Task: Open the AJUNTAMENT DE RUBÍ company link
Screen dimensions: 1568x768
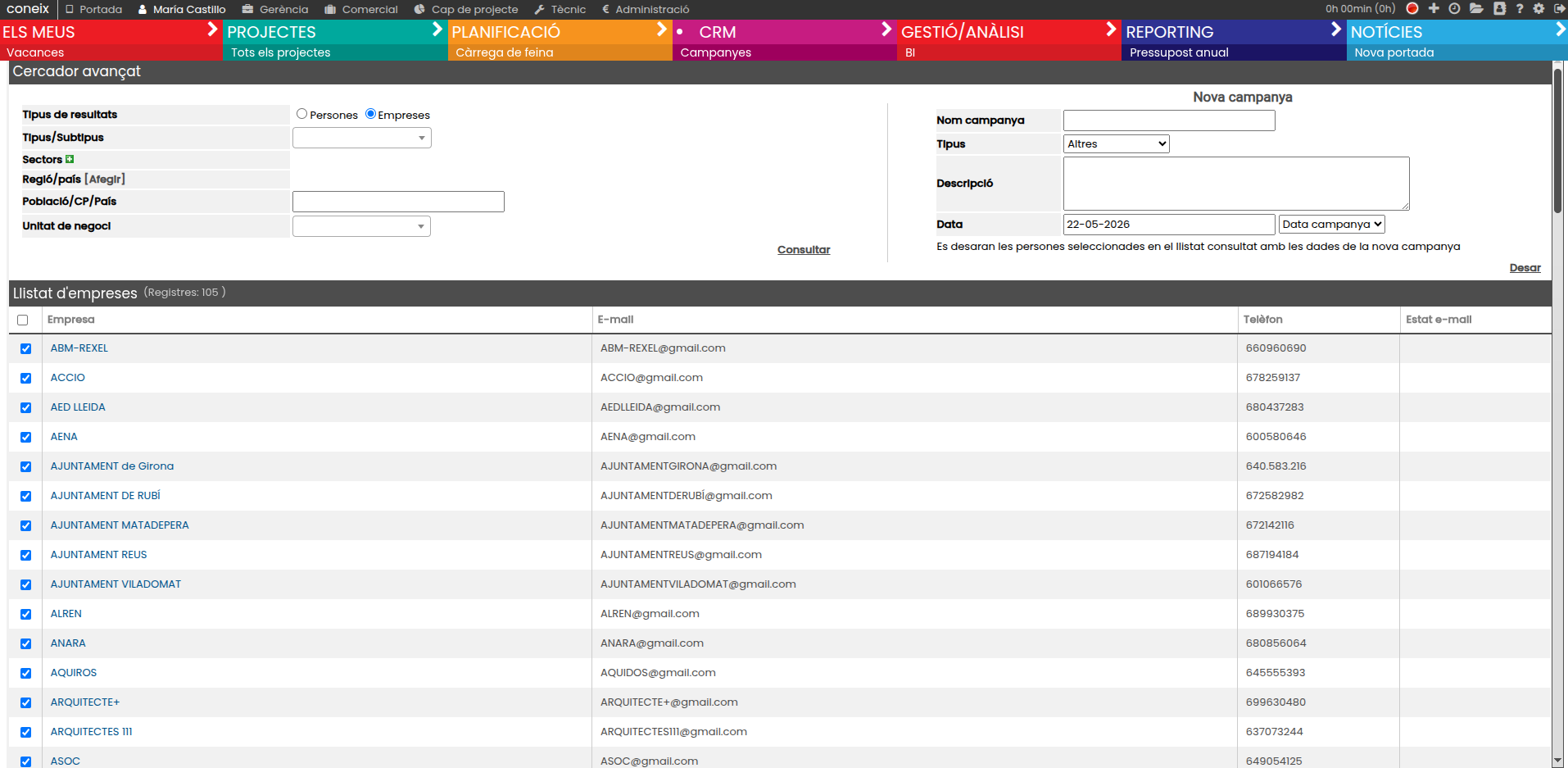Action: (x=106, y=496)
